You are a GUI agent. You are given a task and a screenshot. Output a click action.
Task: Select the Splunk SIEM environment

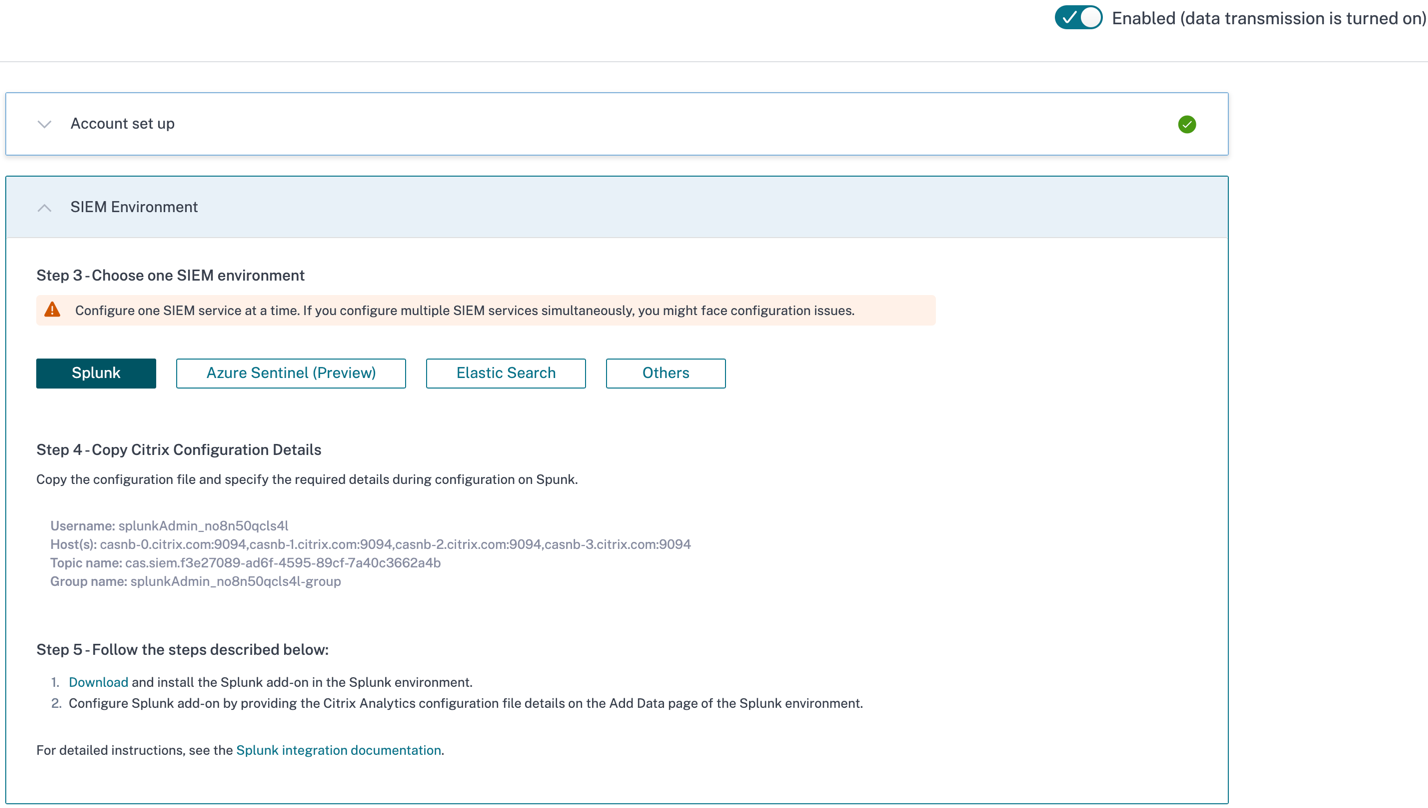[x=96, y=373]
